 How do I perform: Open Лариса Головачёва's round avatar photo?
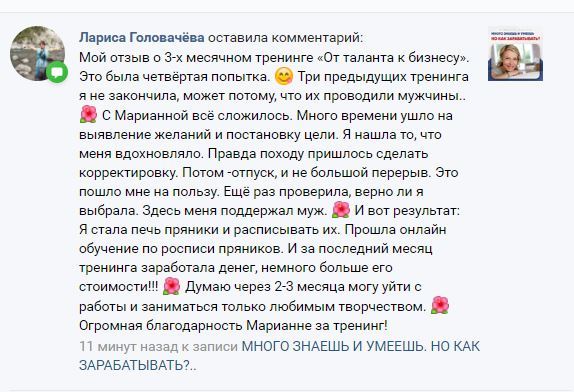[x=37, y=53]
